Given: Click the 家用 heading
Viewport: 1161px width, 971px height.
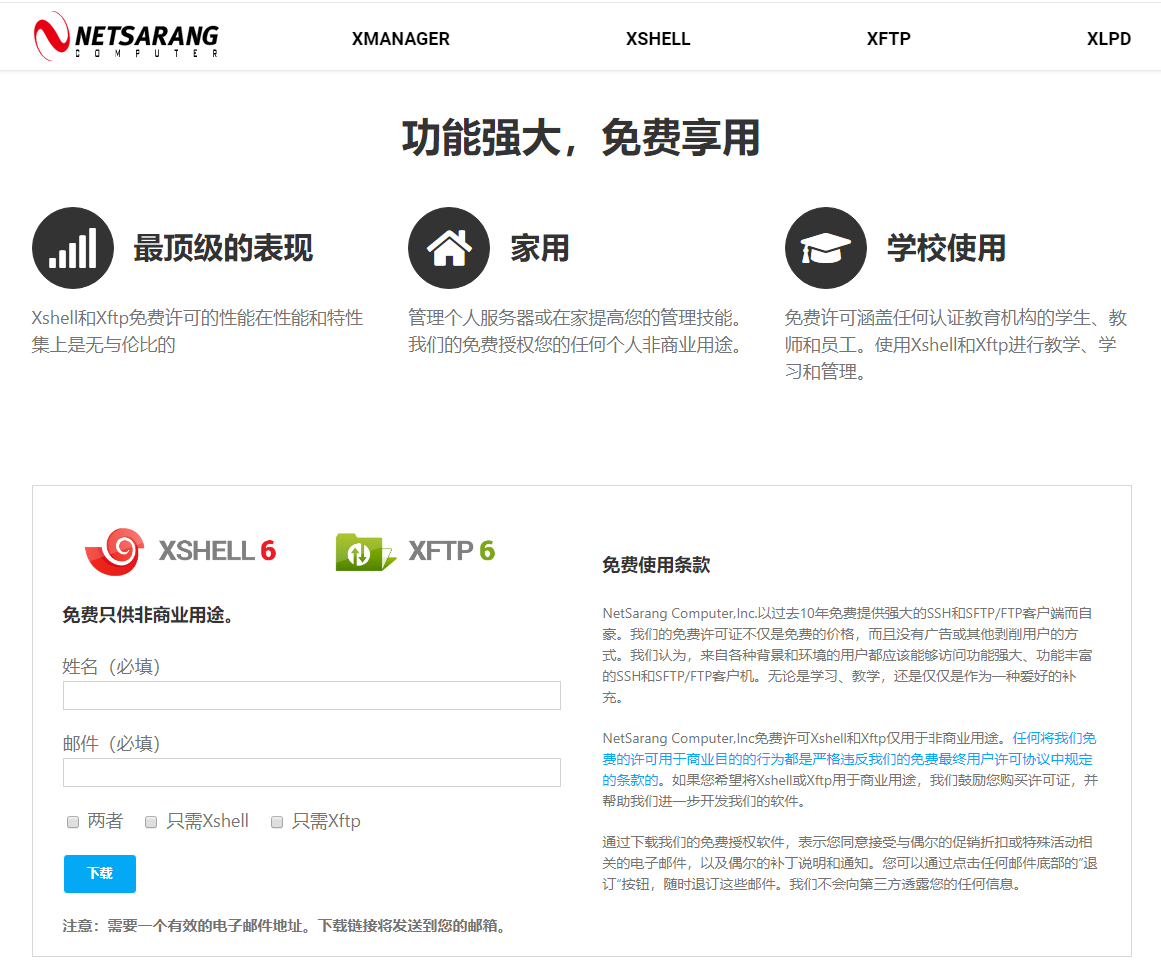Looking at the screenshot, I should coord(540,248).
